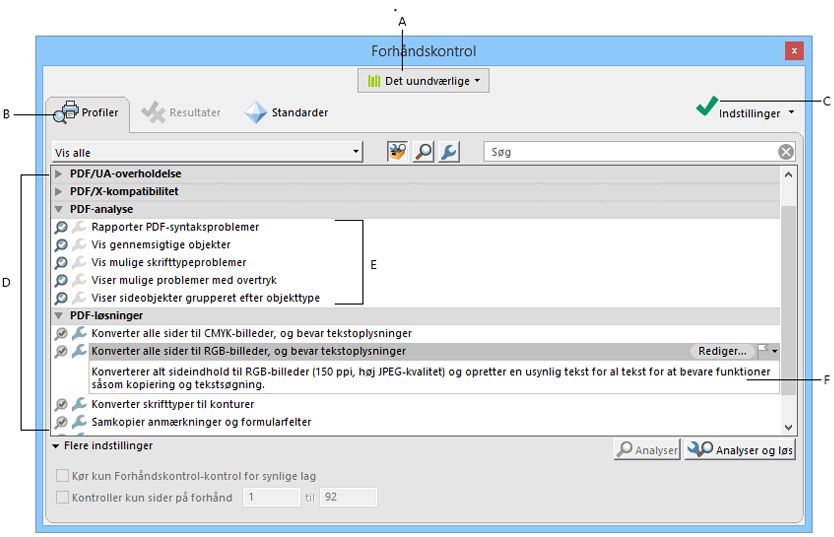Switch to the Profiler tab
The image size is (834, 537).
tap(87, 113)
